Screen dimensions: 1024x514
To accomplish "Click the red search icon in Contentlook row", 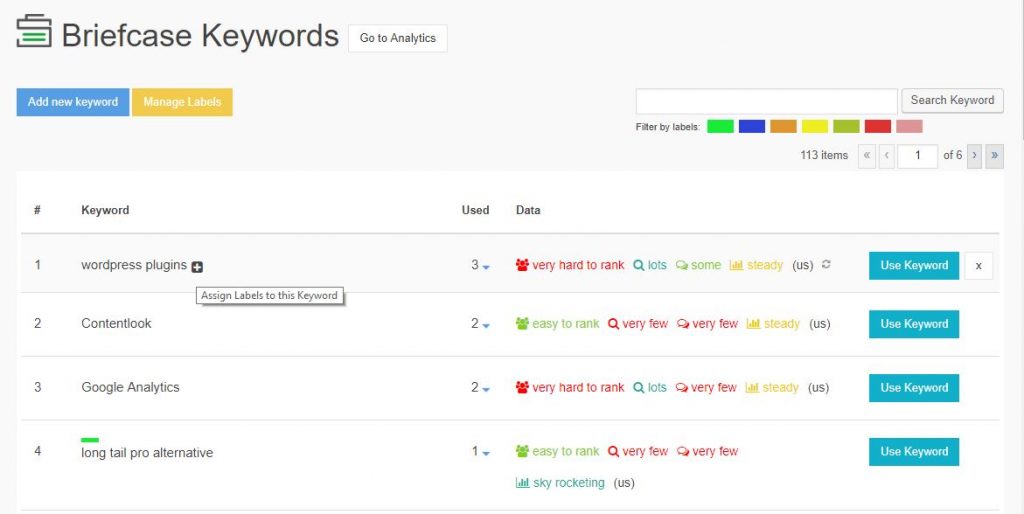I will pyautogui.click(x=613, y=324).
